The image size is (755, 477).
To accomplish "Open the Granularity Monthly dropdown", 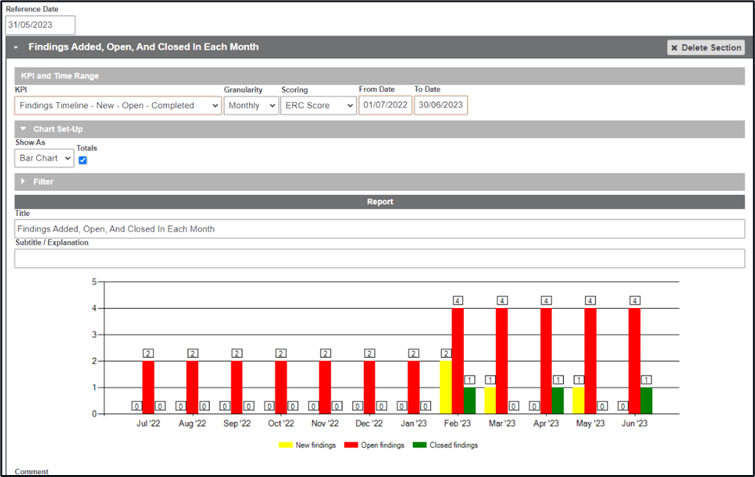I will point(251,105).
